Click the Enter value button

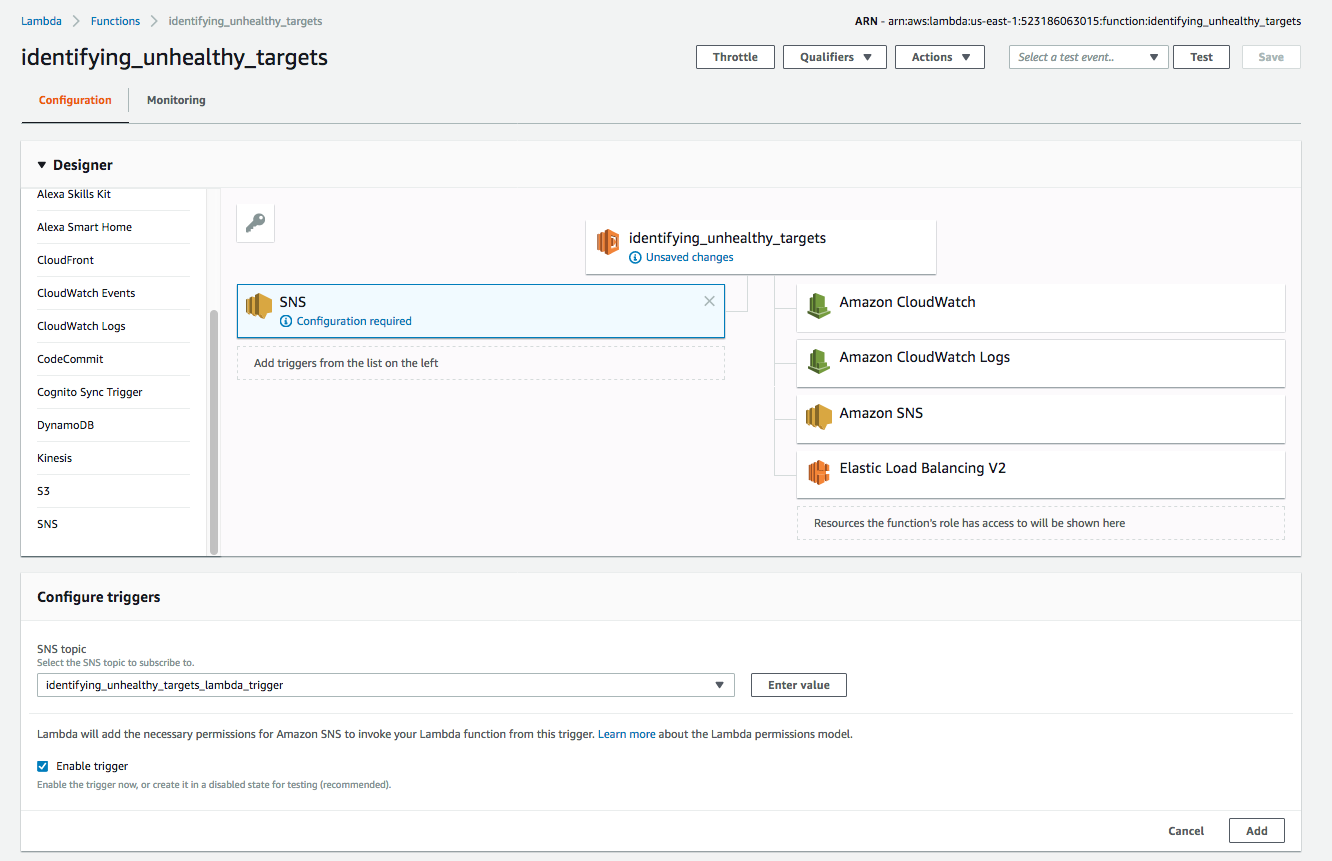[x=799, y=685]
